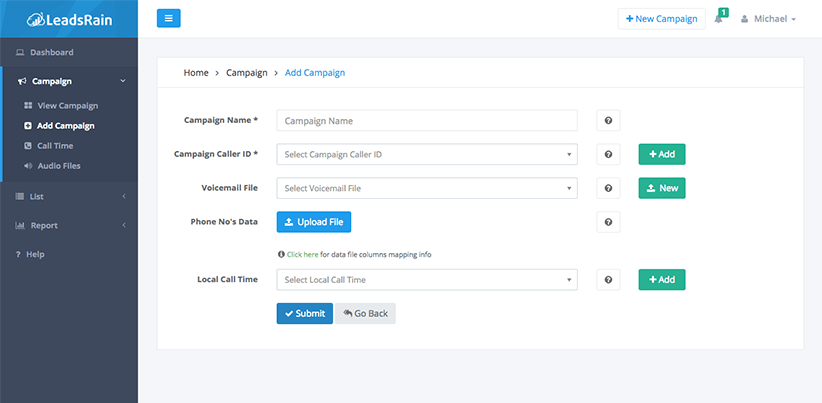Click Add button for Caller ID
The image size is (822, 403).
pyautogui.click(x=662, y=155)
